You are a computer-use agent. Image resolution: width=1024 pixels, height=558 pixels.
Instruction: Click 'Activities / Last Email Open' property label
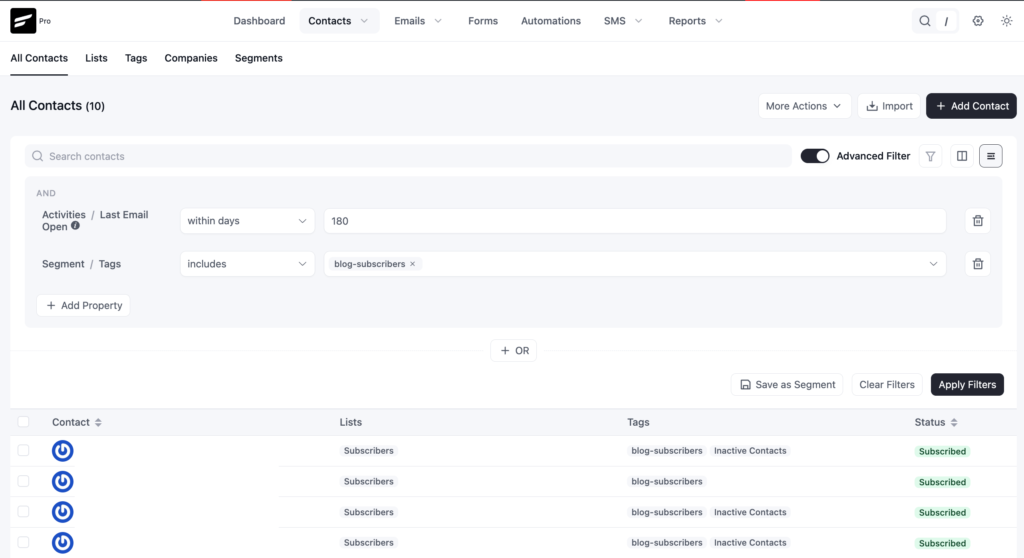pyautogui.click(x=95, y=221)
